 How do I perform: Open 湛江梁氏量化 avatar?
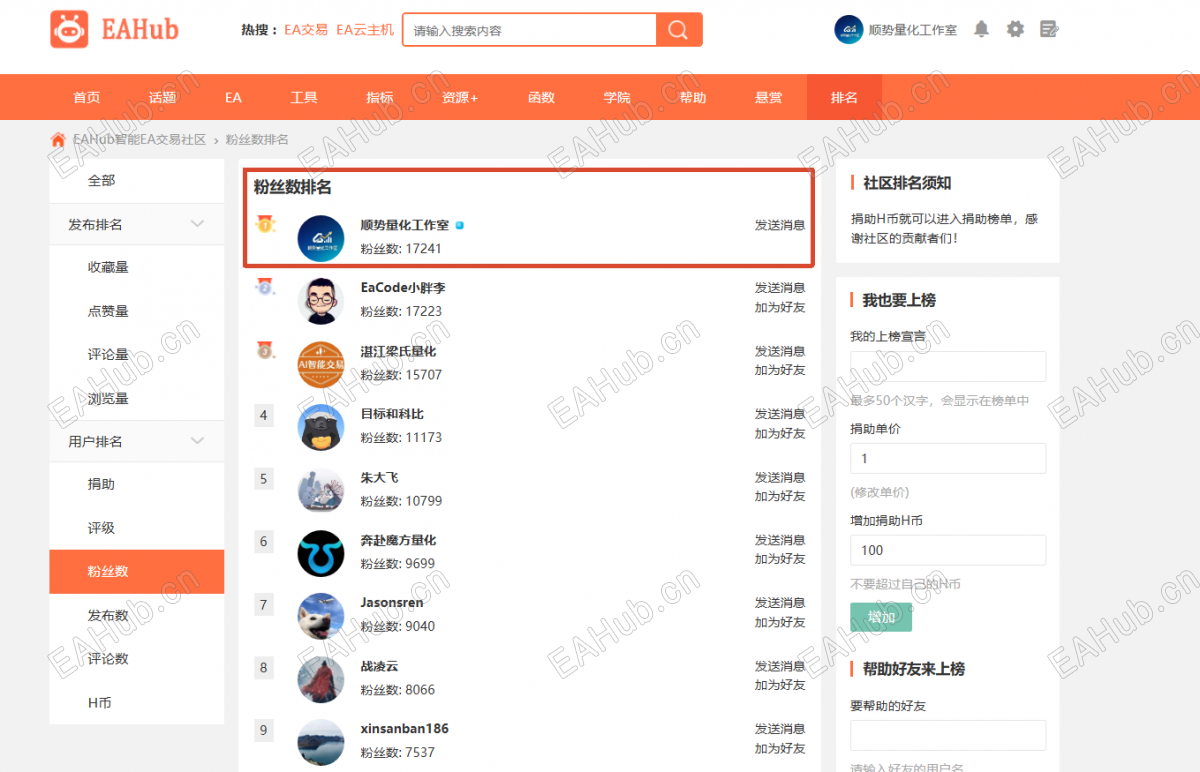(321, 364)
